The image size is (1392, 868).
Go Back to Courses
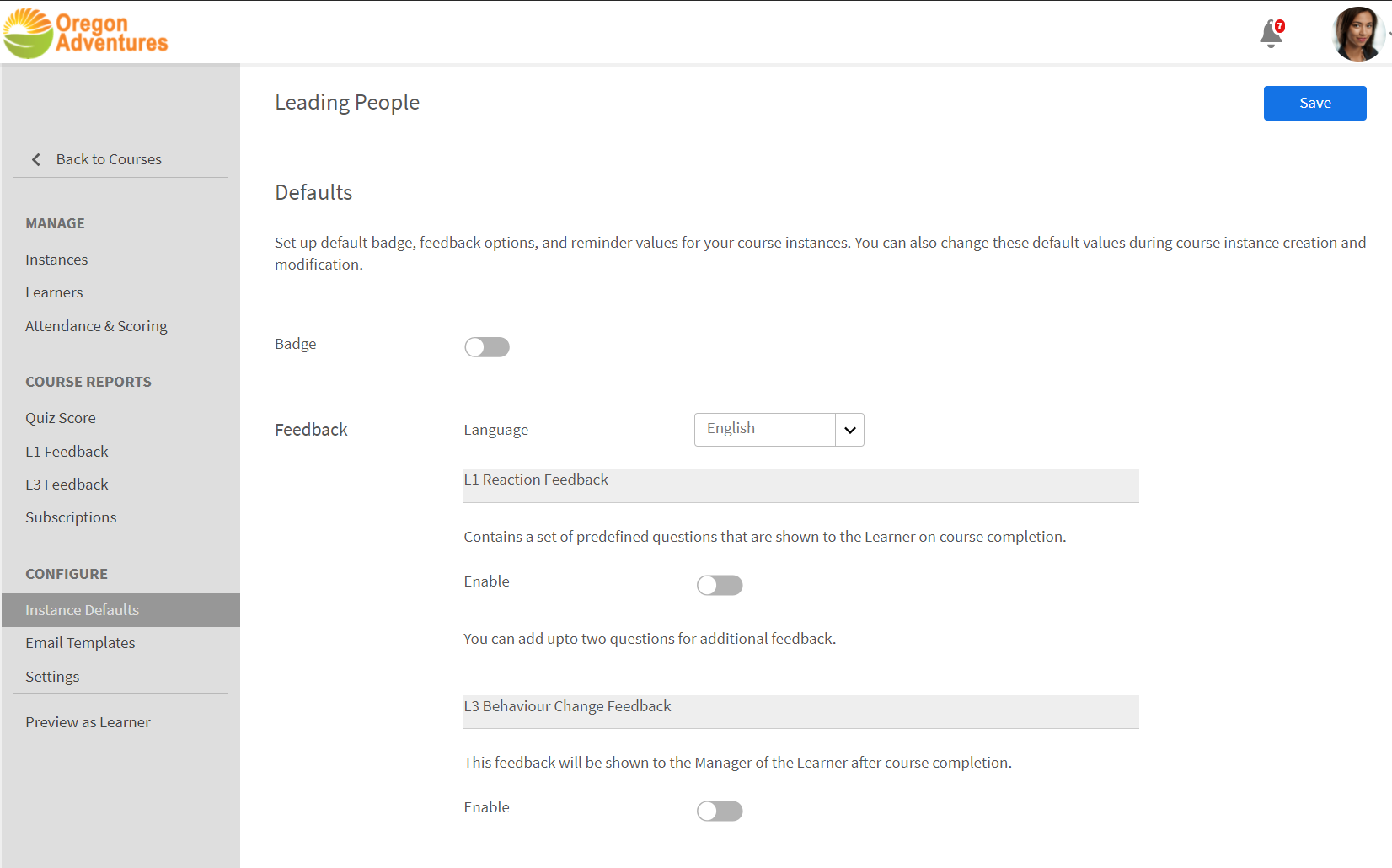pyautogui.click(x=109, y=159)
